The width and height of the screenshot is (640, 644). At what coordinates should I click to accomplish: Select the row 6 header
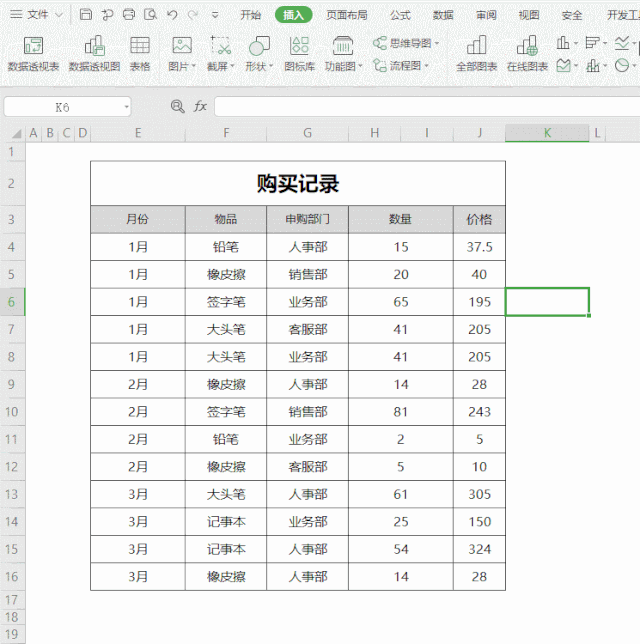click(x=12, y=302)
